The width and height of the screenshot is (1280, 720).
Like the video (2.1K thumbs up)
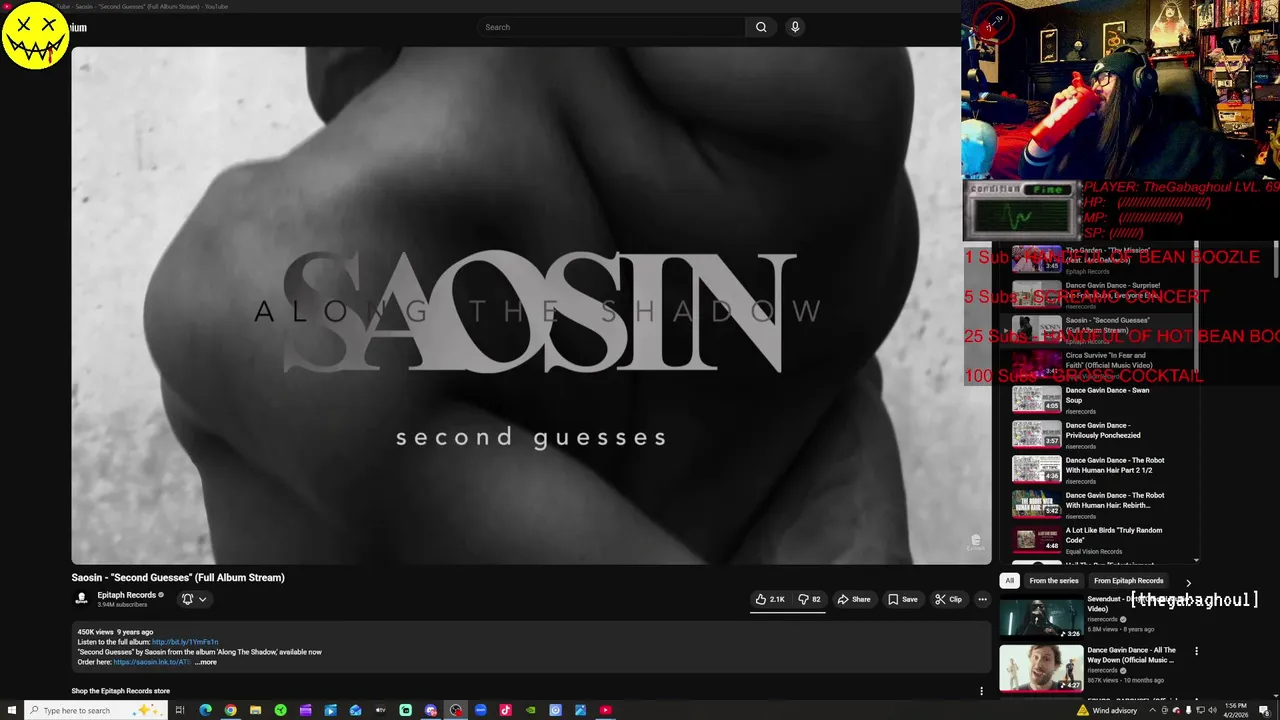(x=770, y=599)
